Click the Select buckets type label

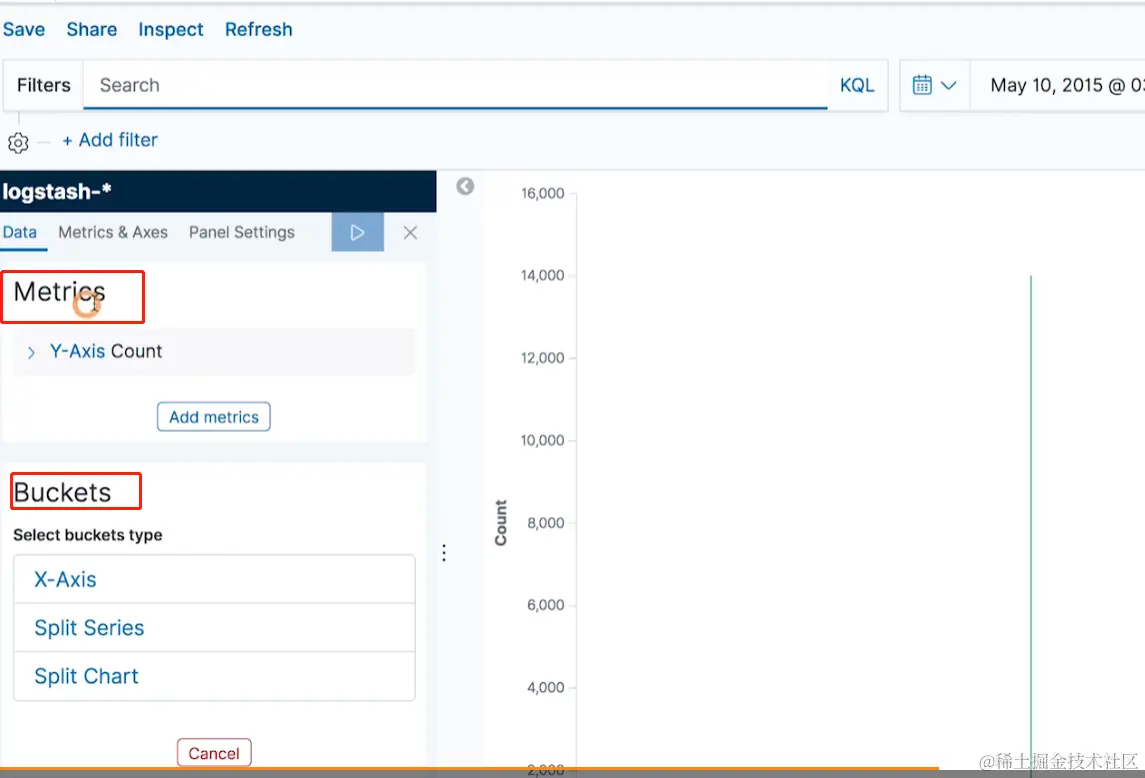88,535
